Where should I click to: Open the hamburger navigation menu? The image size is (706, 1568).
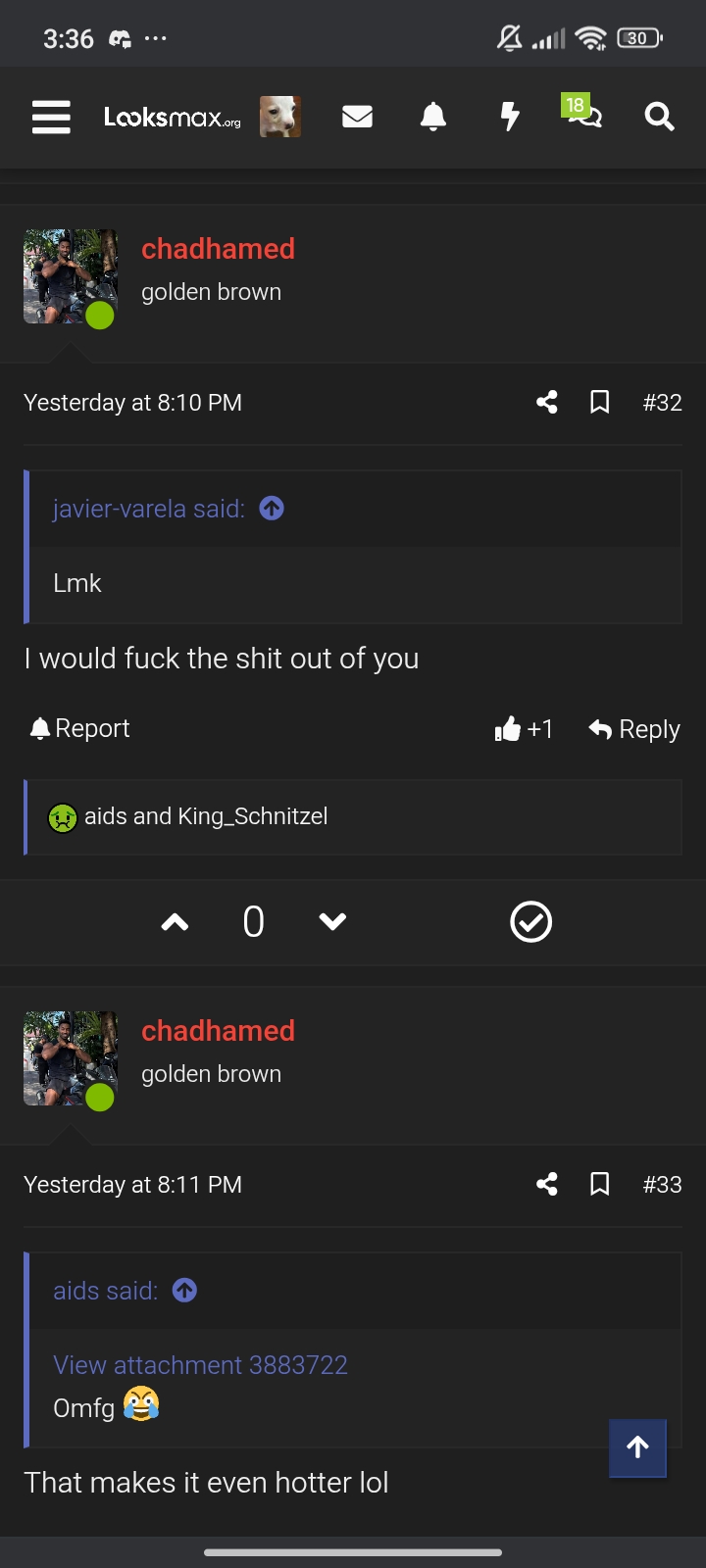(x=51, y=118)
